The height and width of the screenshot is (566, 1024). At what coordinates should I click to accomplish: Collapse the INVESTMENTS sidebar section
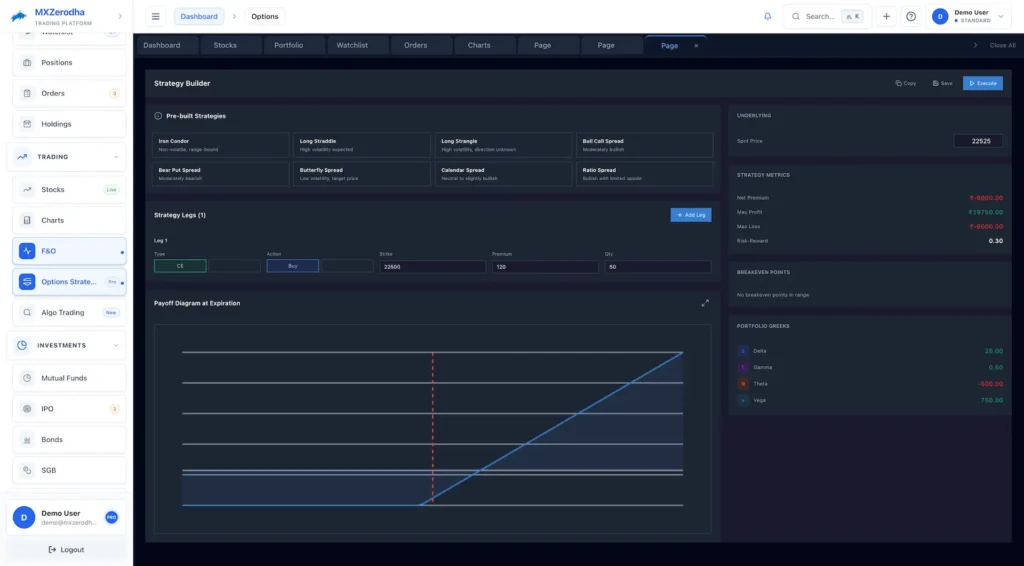pyautogui.click(x=116, y=345)
